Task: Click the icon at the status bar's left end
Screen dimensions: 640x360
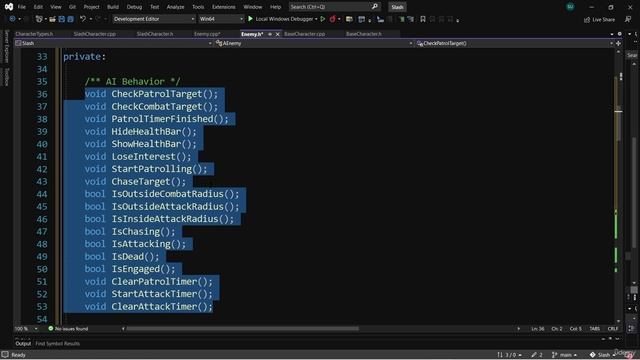Action: (x=5, y=355)
